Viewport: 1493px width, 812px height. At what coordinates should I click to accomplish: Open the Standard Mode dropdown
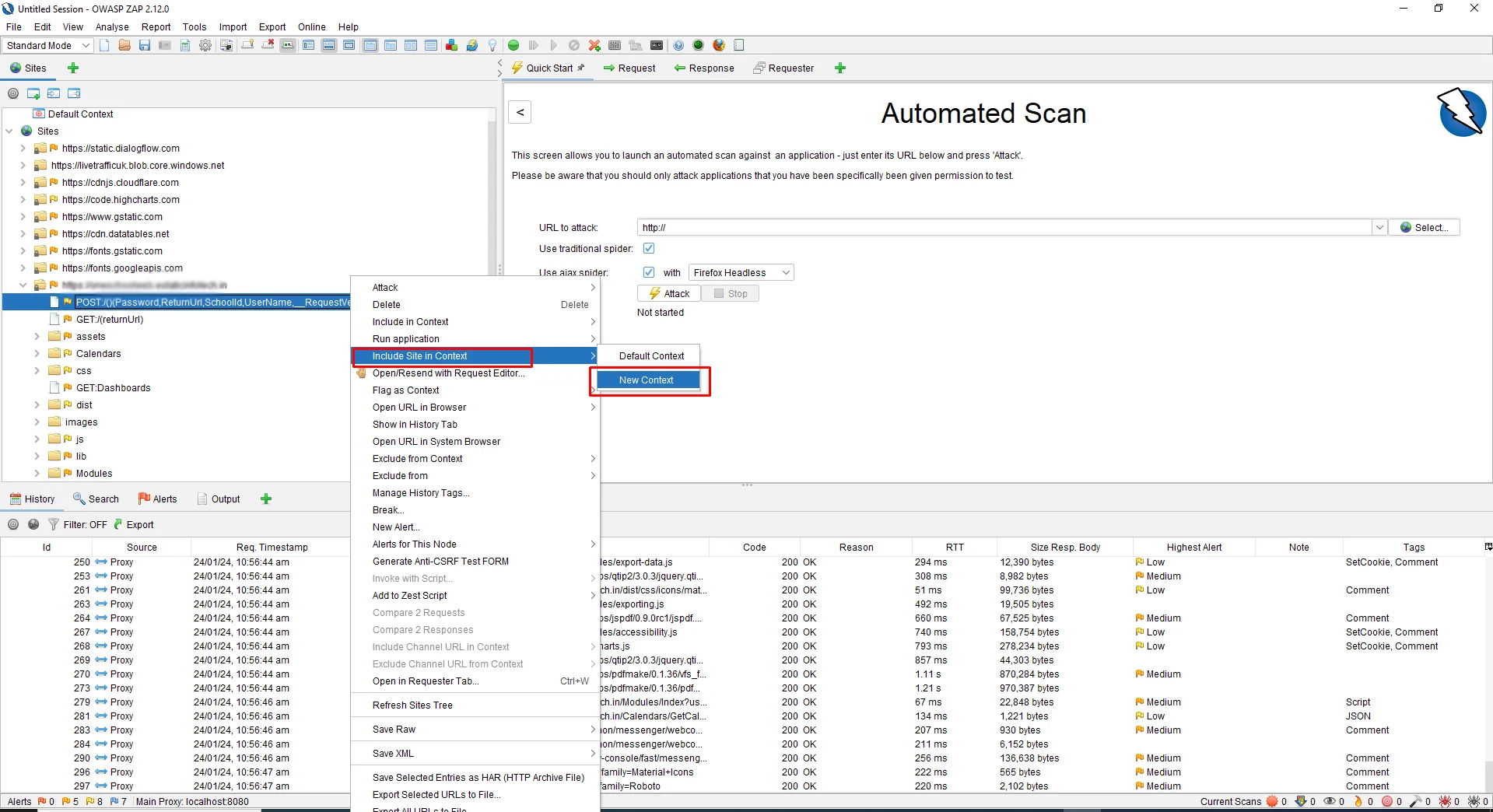pyautogui.click(x=47, y=45)
